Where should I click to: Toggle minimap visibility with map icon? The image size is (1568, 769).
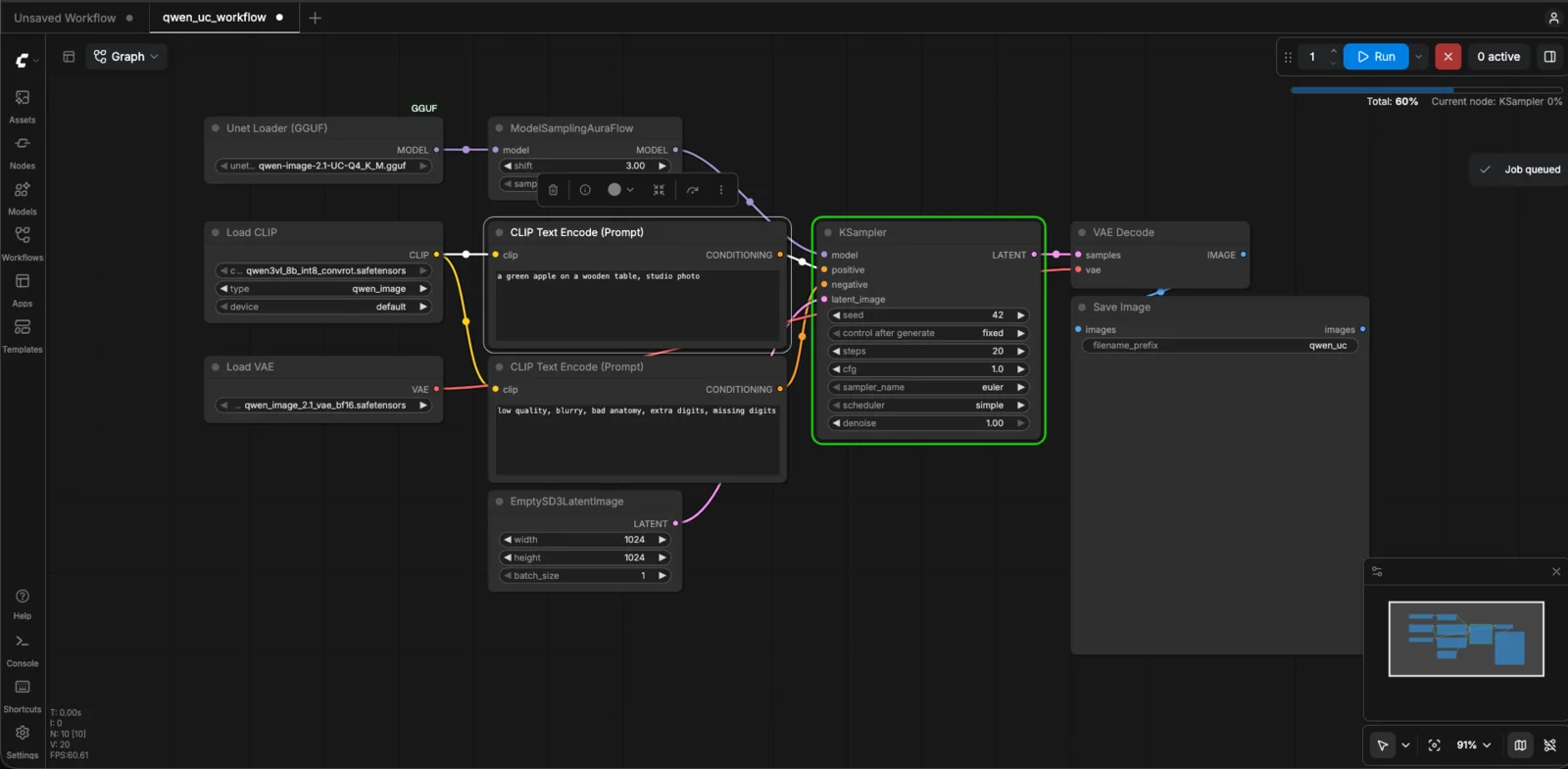click(1520, 745)
